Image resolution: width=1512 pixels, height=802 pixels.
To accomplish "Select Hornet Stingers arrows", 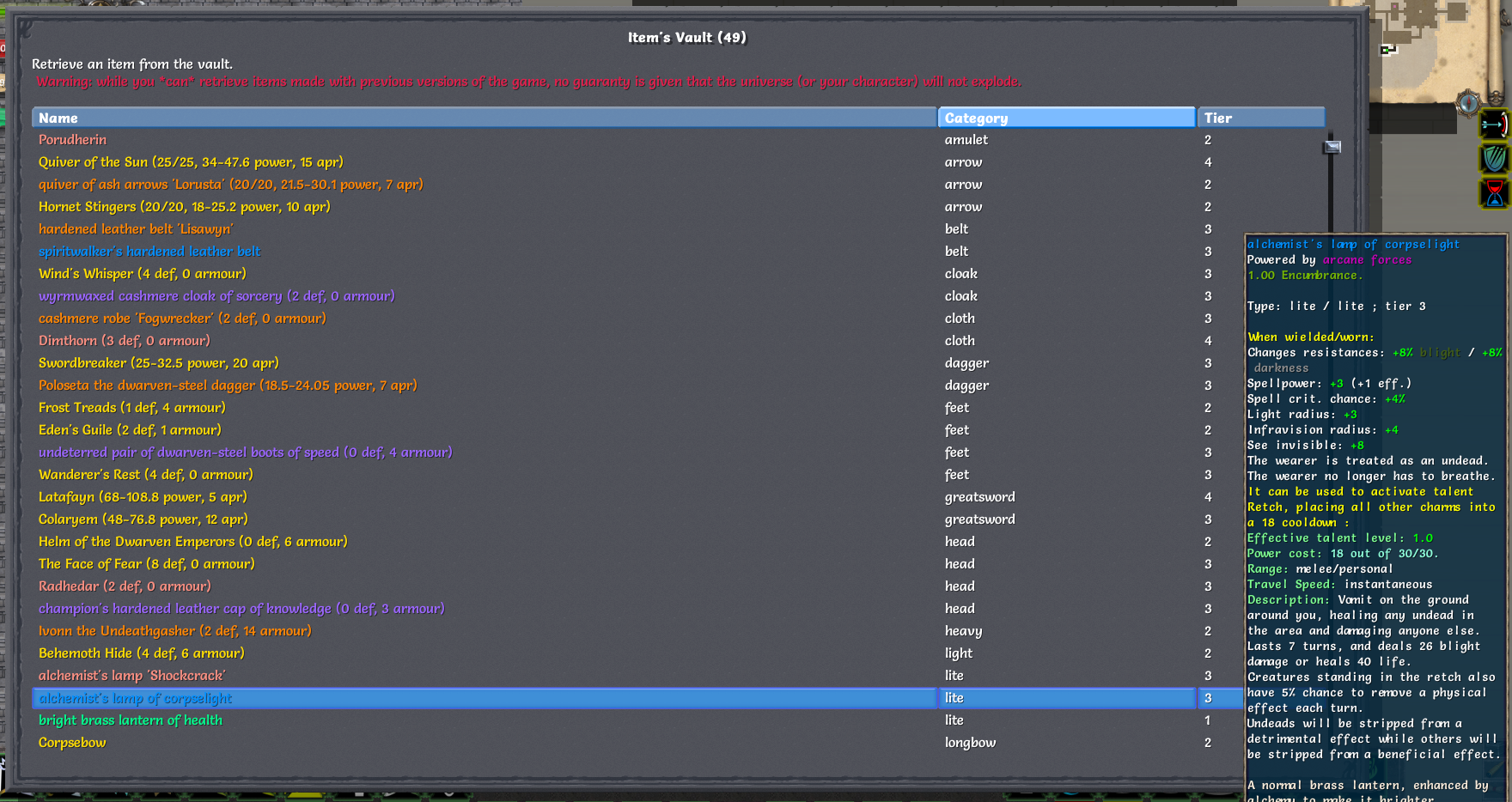I will coord(485,207).
